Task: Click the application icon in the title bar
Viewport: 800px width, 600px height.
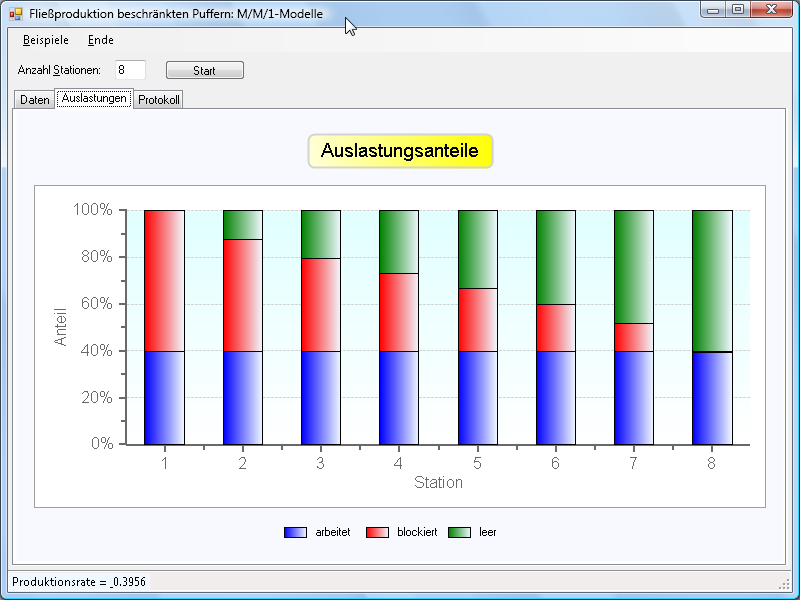Action: coord(15,12)
